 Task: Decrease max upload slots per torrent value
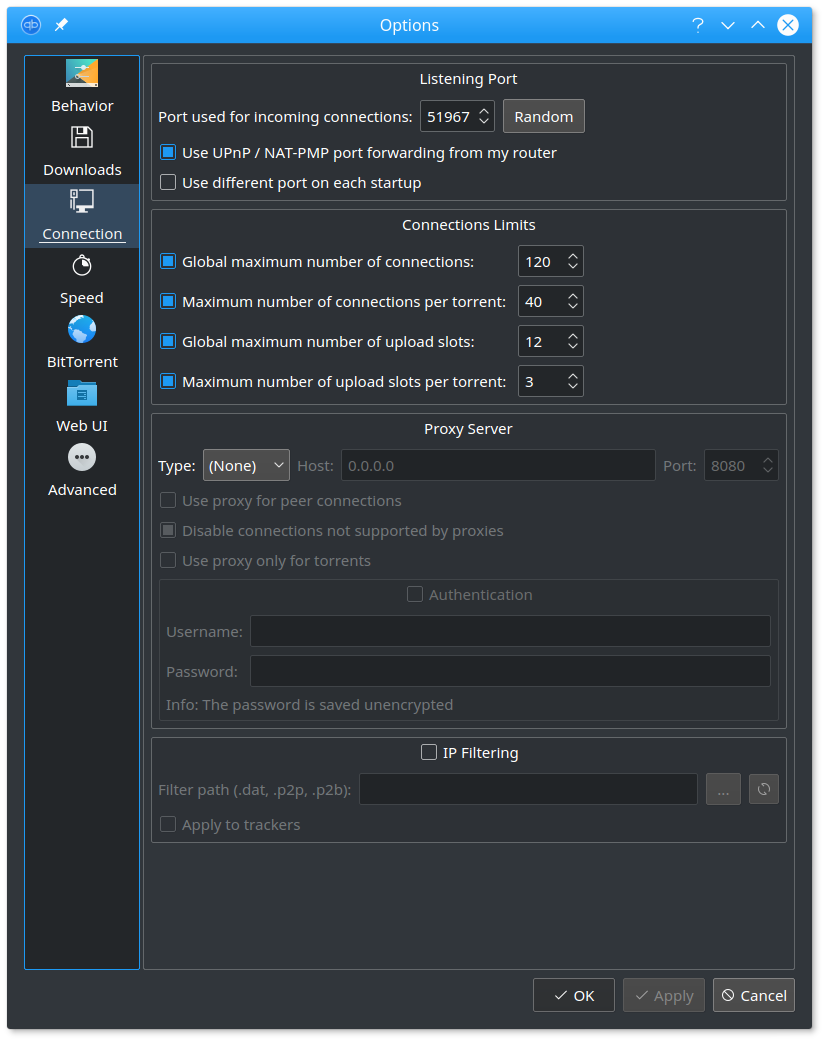pos(573,387)
